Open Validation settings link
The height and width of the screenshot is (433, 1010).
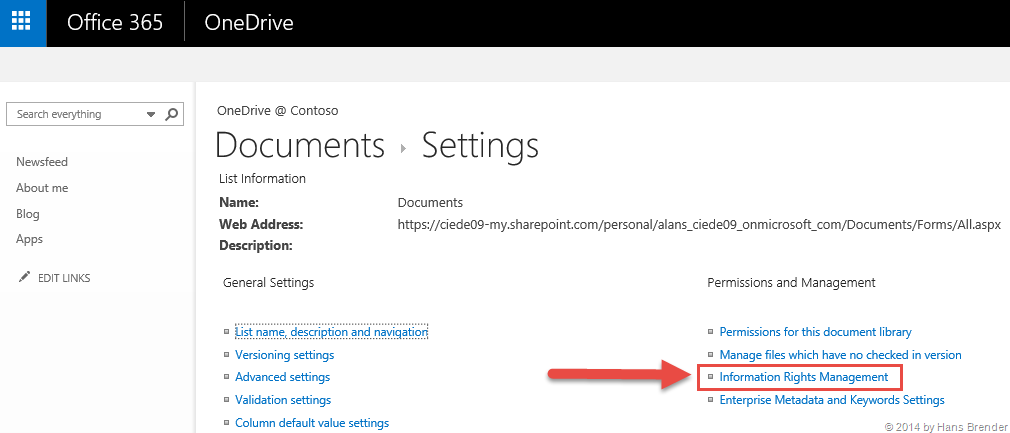point(283,400)
